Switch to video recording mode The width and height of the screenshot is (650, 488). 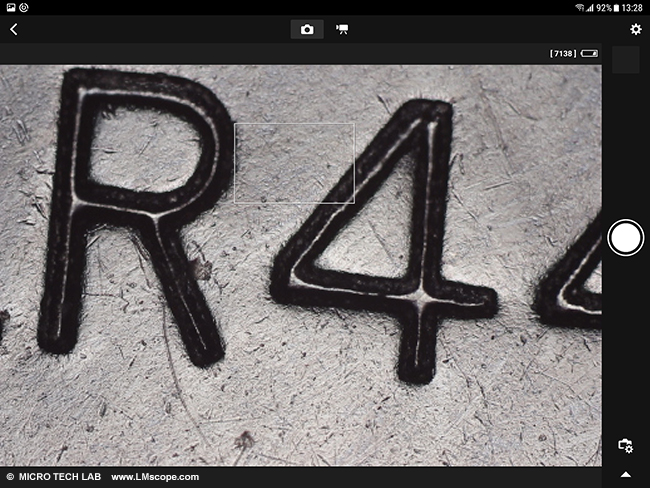pos(342,30)
